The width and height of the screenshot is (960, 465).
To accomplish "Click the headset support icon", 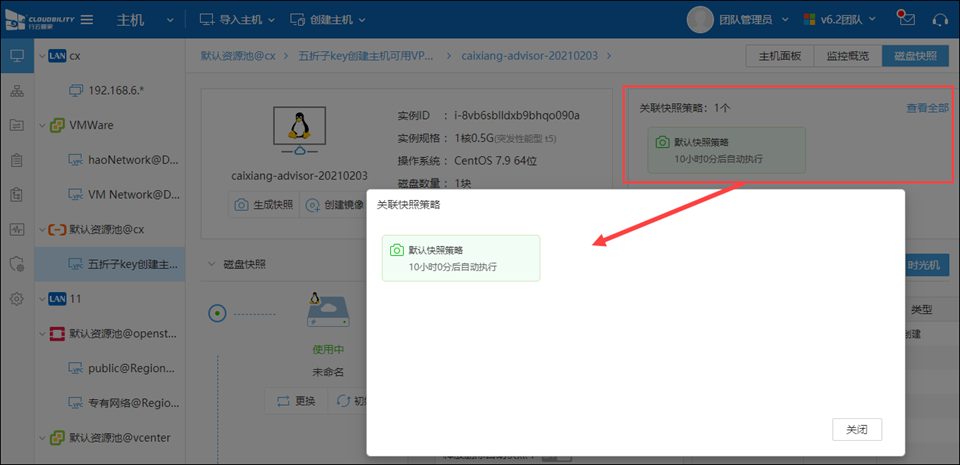I will pos(939,19).
